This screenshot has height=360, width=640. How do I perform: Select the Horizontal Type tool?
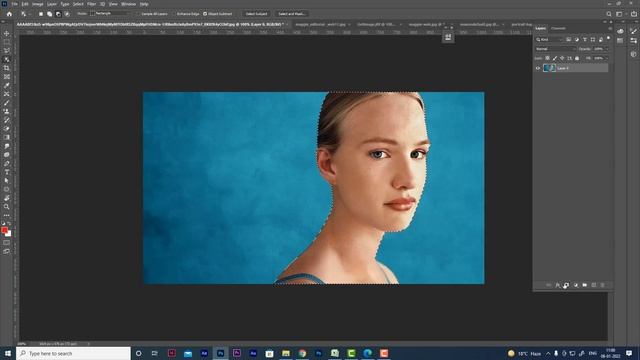pyautogui.click(x=7, y=172)
